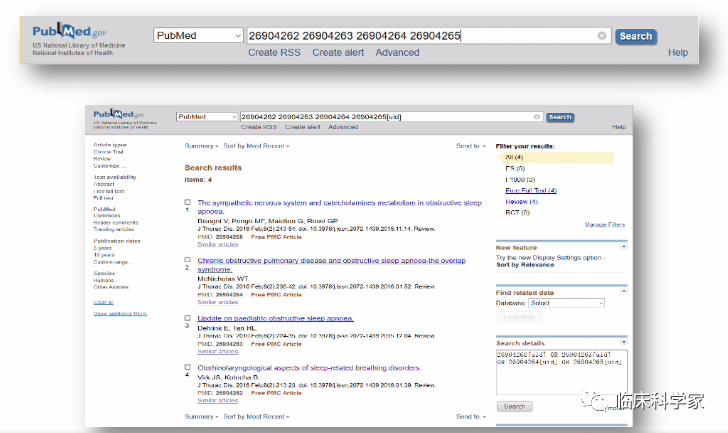Click the results page Search button

[560, 117]
